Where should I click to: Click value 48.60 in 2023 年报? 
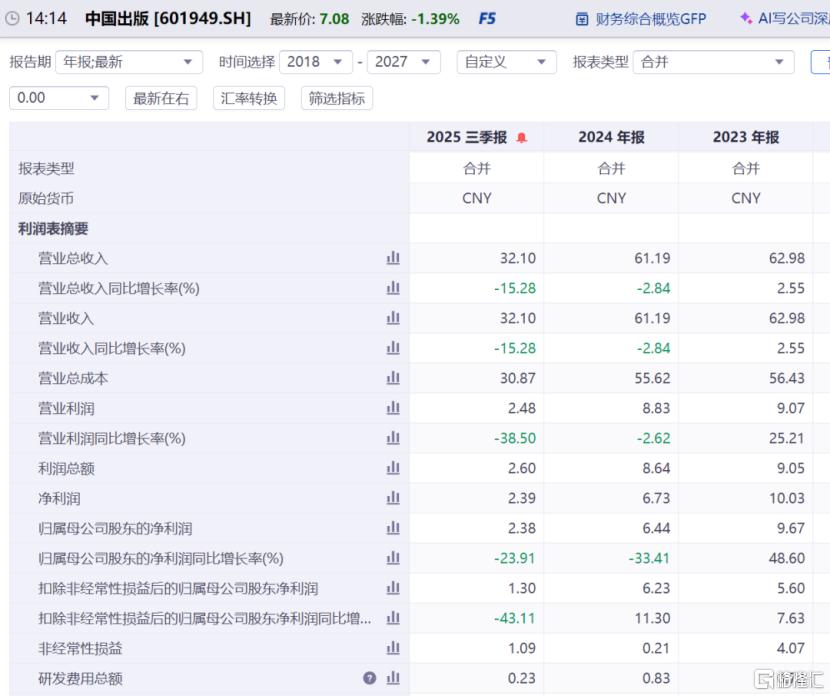coord(787,558)
